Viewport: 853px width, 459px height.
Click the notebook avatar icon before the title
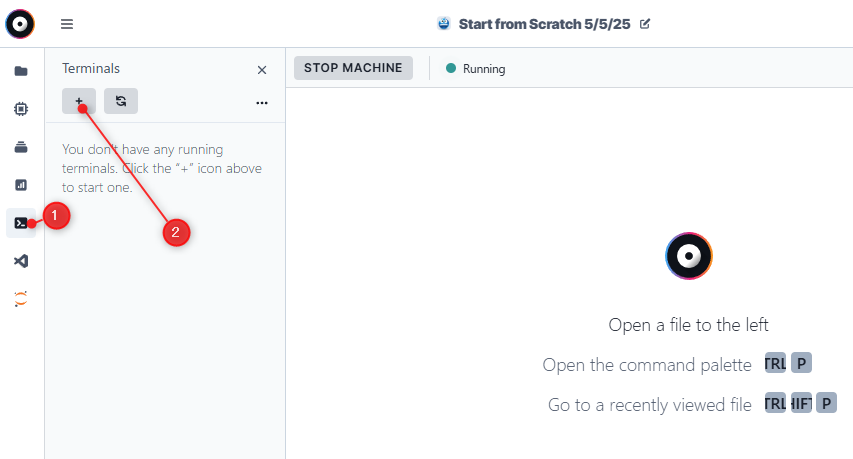[444, 24]
